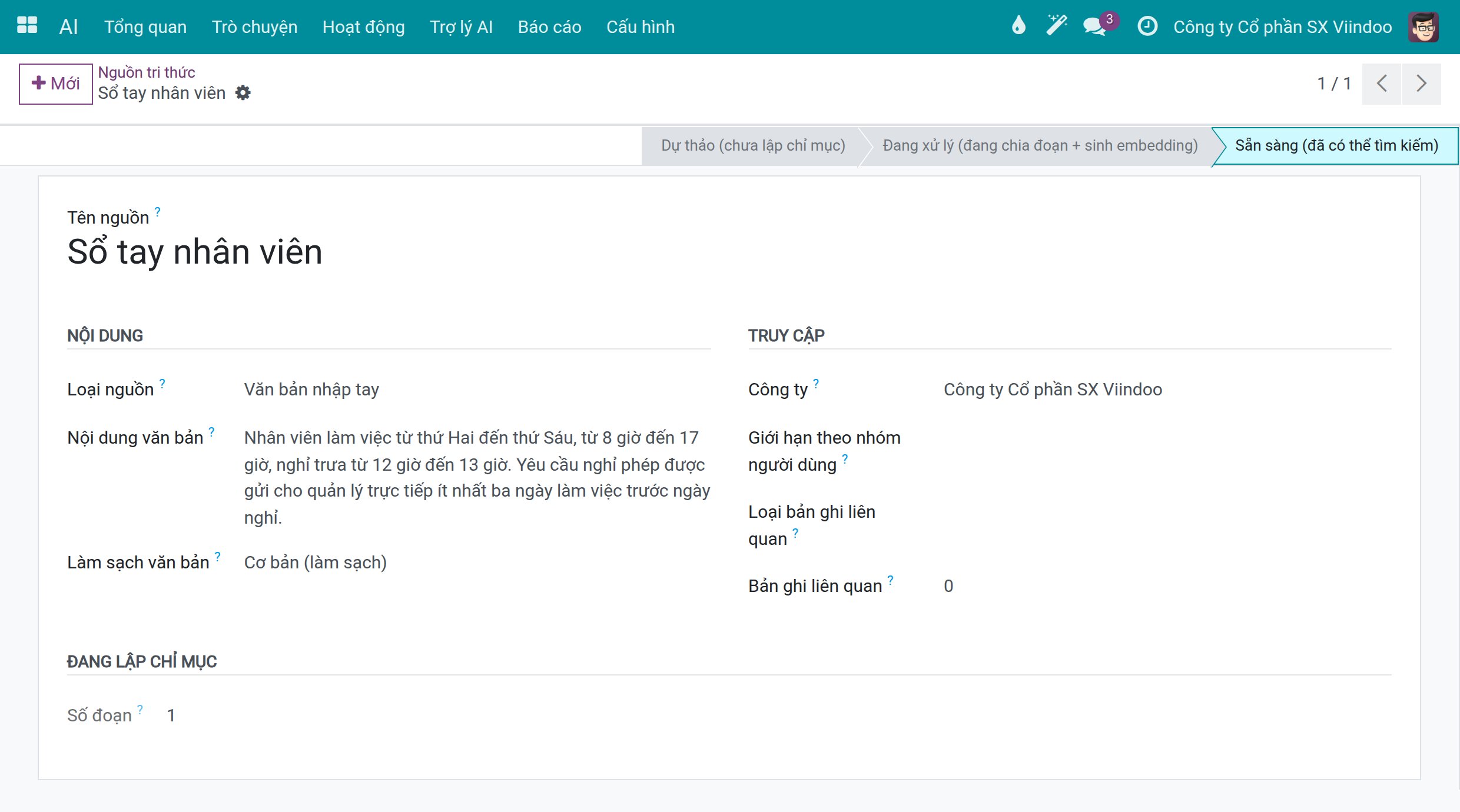Switch company via Công ty Cổ phần SX Viindoo

(x=1282, y=27)
